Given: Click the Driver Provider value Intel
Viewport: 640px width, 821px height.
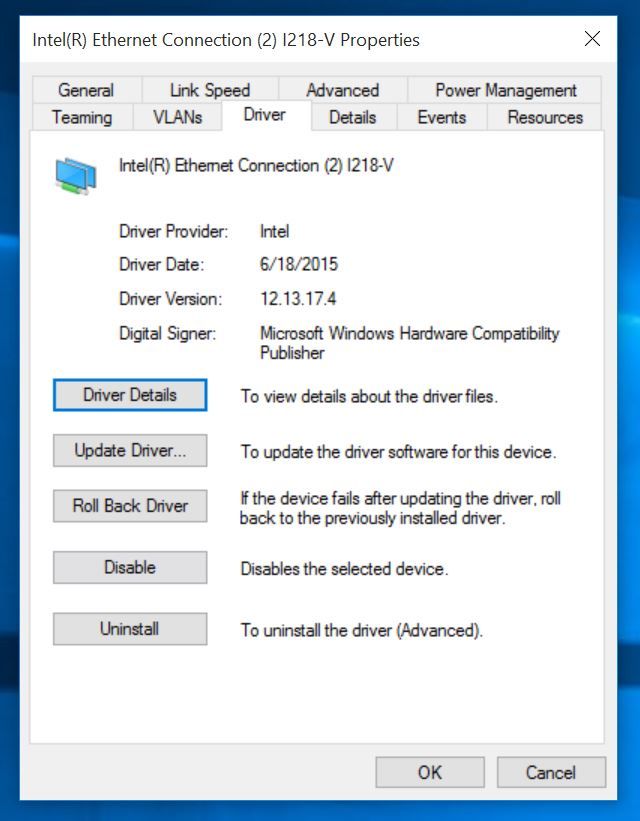Looking at the screenshot, I should click(x=274, y=231).
